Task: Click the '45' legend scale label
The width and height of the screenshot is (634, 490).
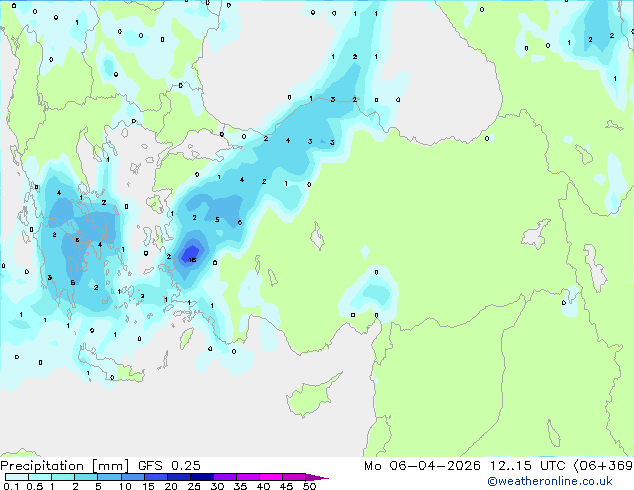Action: point(286,486)
